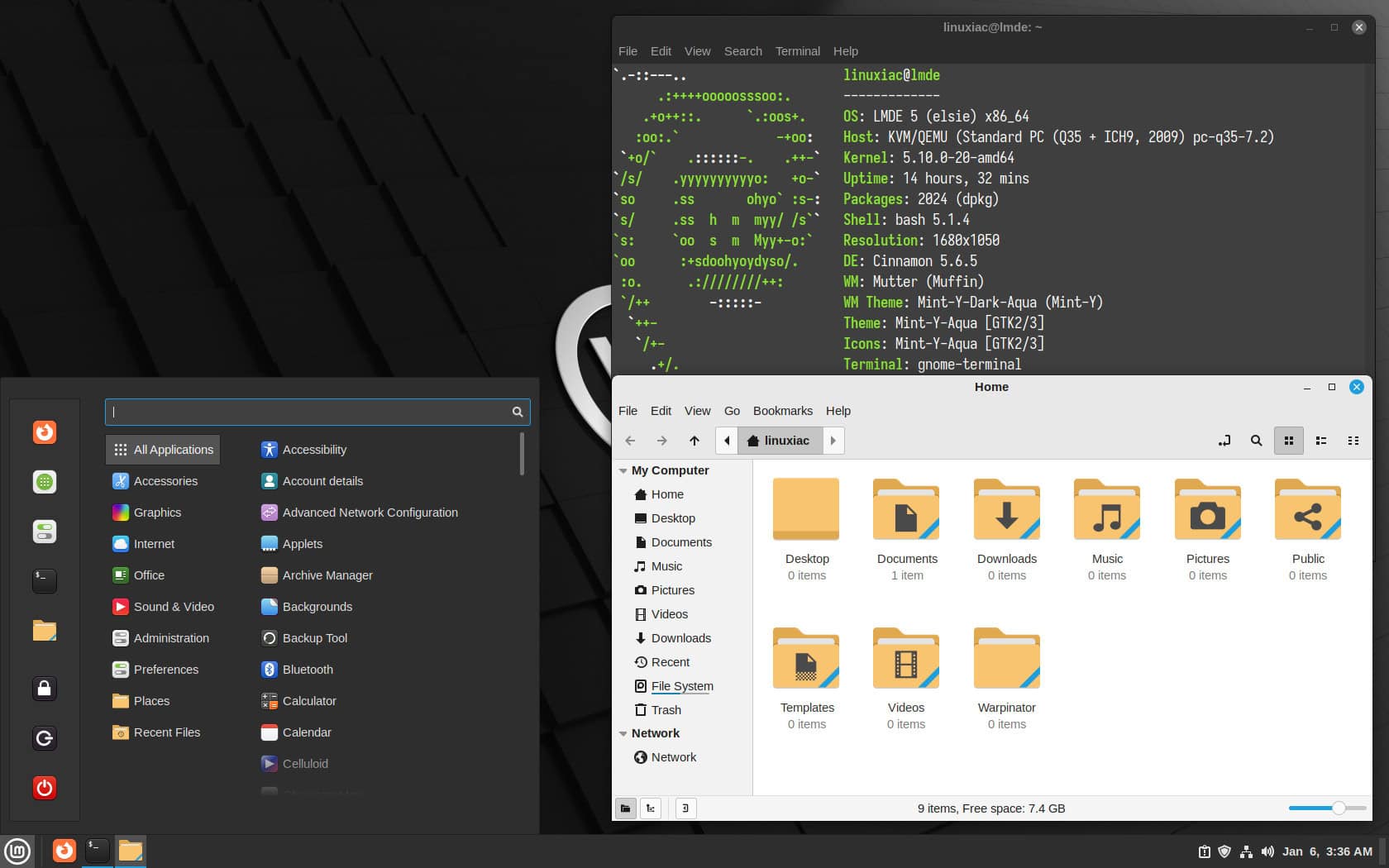Click the up-arrow to go to parent folder
This screenshot has width=1389, height=868.
(x=694, y=441)
